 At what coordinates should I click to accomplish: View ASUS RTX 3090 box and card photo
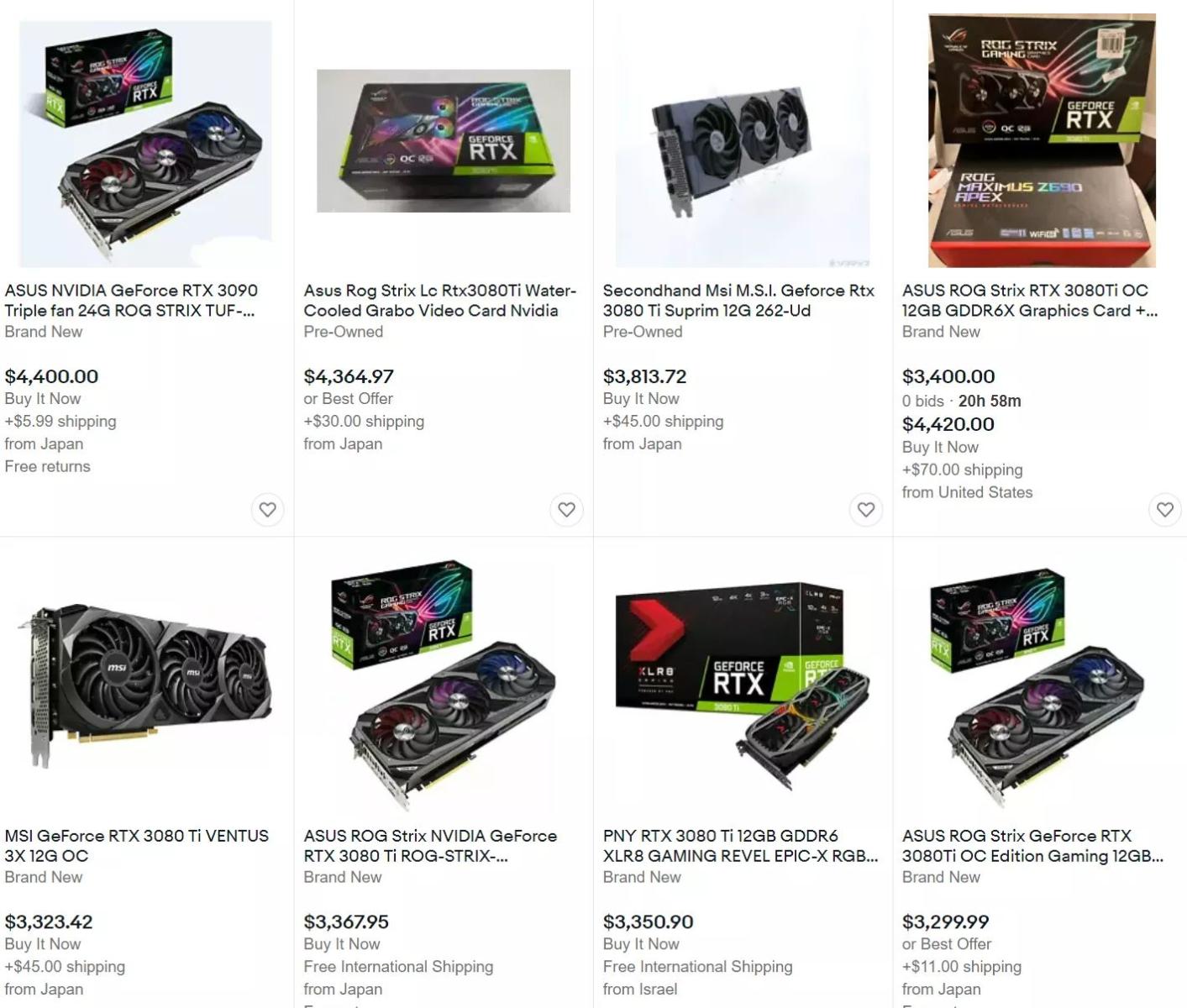pos(145,144)
